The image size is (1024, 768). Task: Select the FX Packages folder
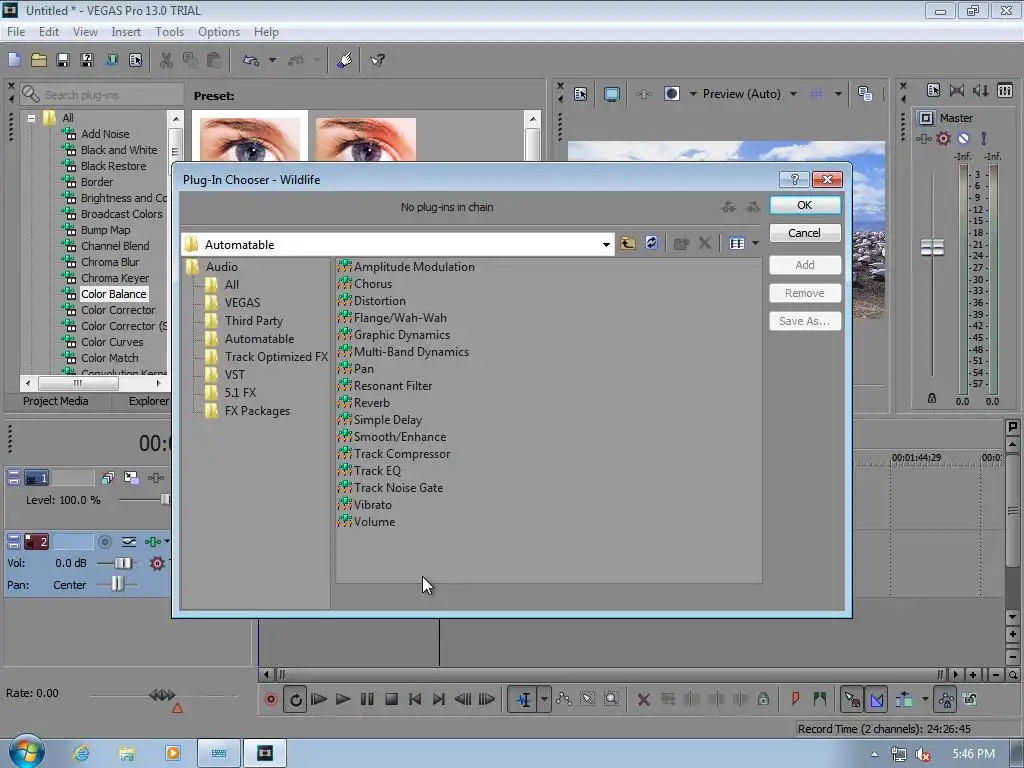tap(257, 411)
